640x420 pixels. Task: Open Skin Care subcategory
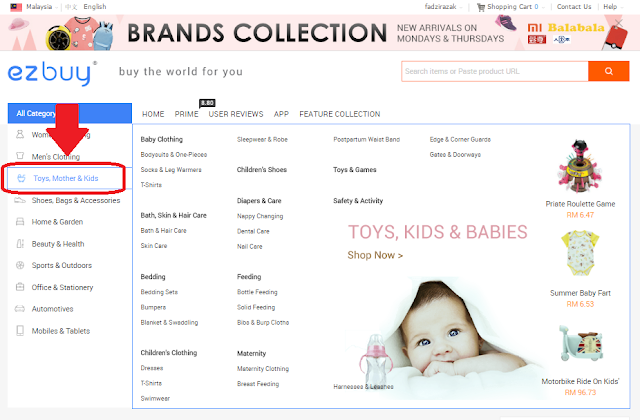[153, 246]
